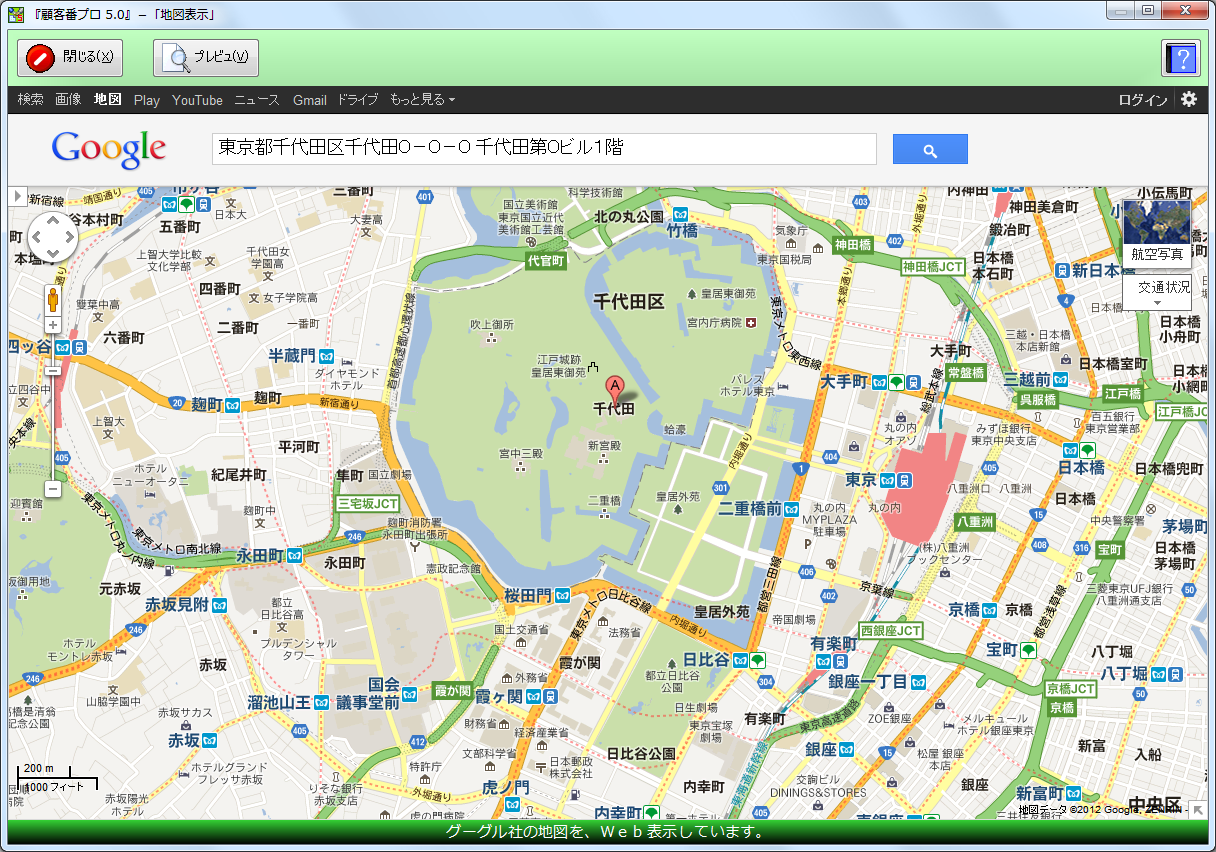Image resolution: width=1216 pixels, height=852 pixels.
Task: Click the 霞が関 green junction label
Action: pos(453,691)
